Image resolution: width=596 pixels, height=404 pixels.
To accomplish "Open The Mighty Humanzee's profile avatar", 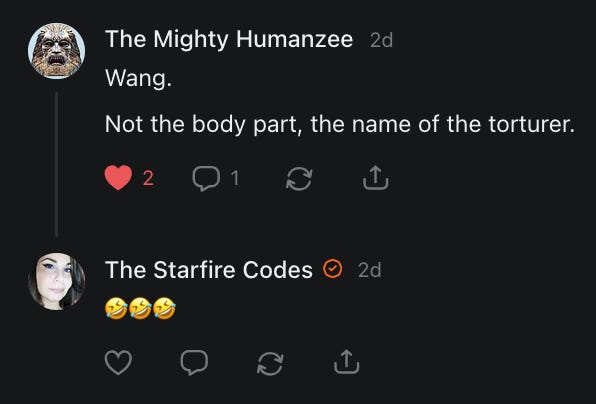I will pos(56,51).
